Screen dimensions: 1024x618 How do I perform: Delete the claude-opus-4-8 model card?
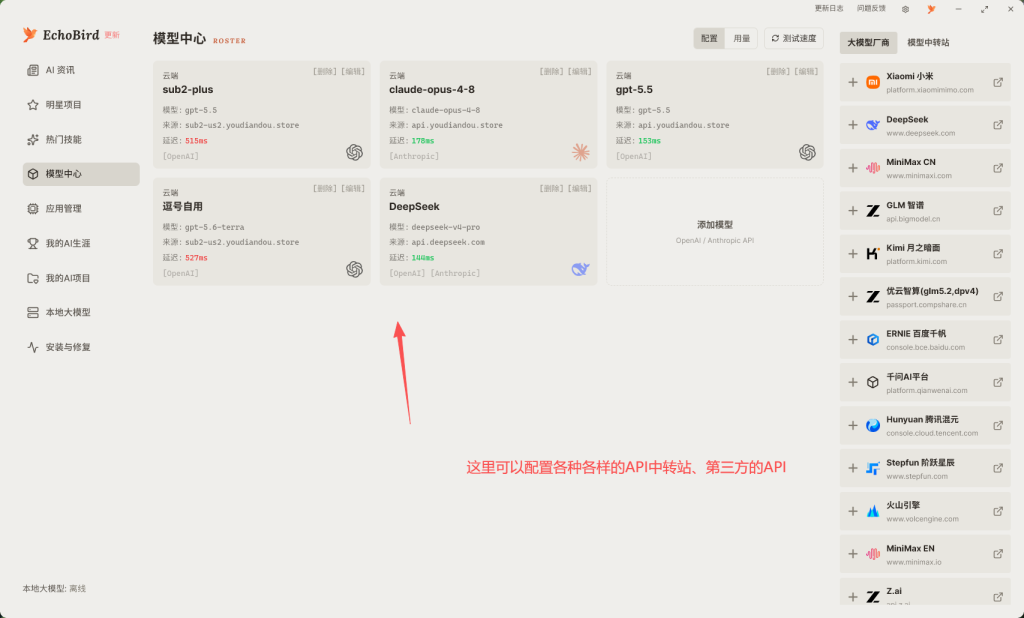click(x=551, y=71)
